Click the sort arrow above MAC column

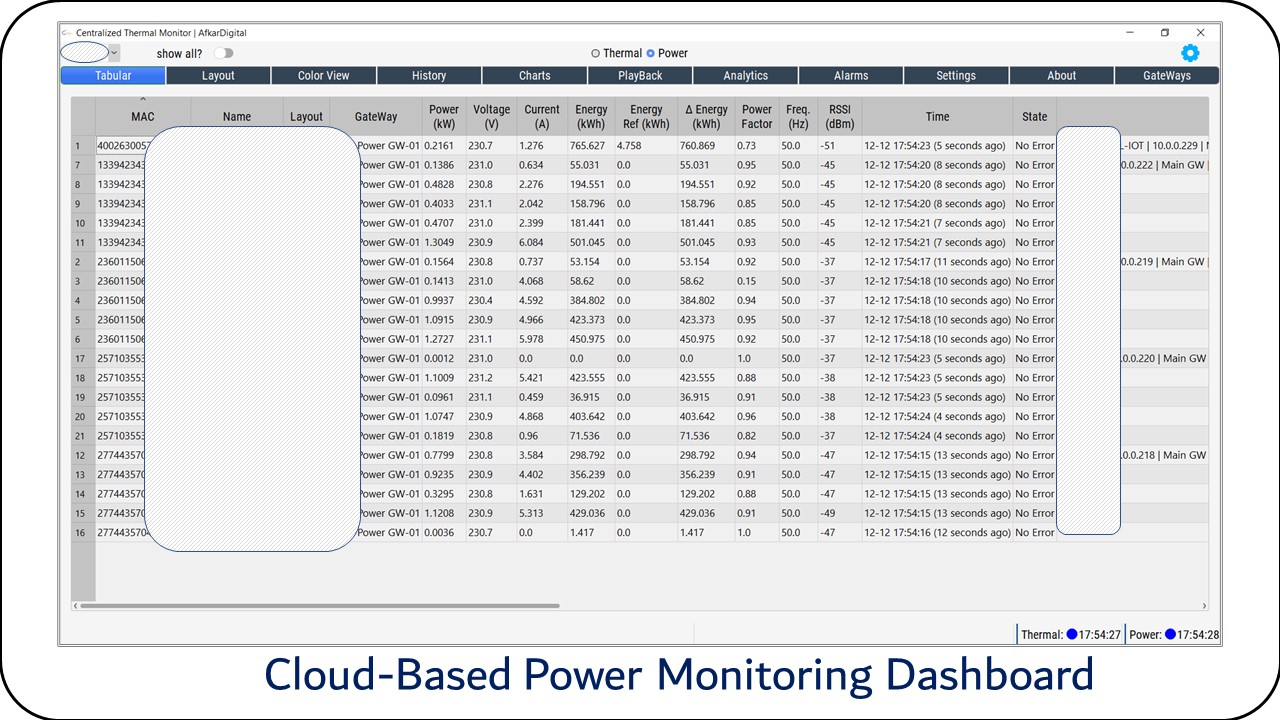[x=143, y=100]
